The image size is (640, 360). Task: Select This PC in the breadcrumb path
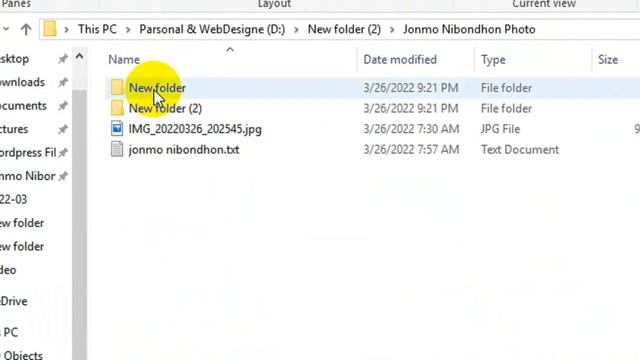tap(97, 29)
